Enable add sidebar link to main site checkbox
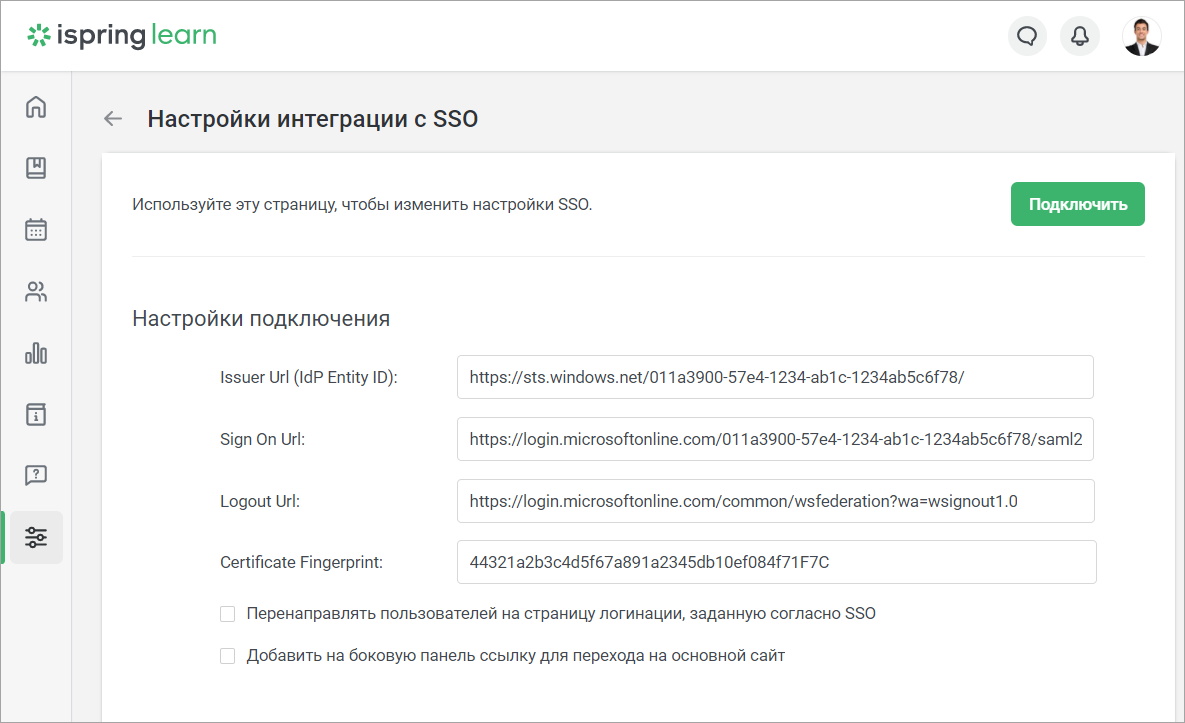This screenshot has width=1185, height=723. click(227, 656)
